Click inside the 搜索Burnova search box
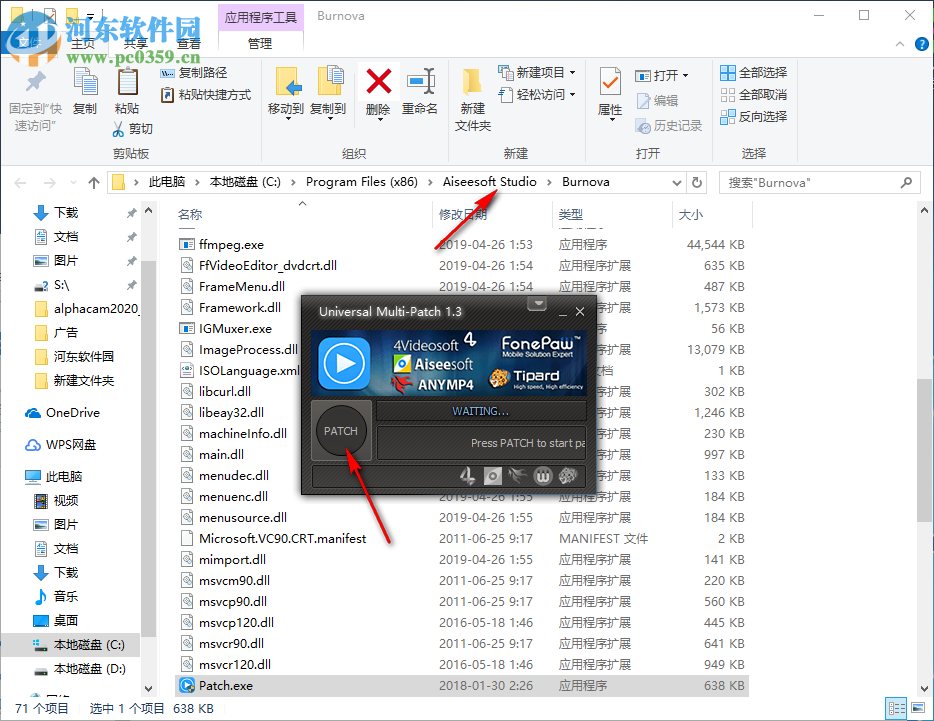The width and height of the screenshot is (934, 721). [820, 182]
